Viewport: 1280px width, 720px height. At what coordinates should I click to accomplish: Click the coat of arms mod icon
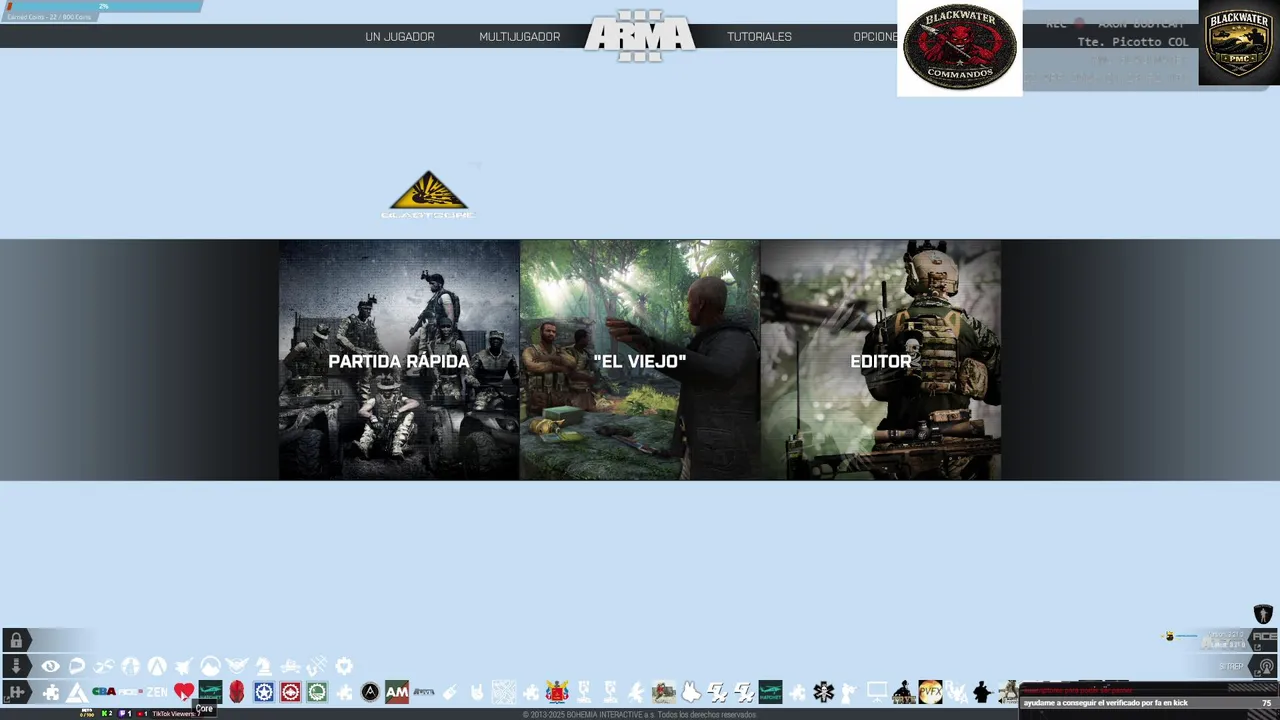tap(557, 692)
